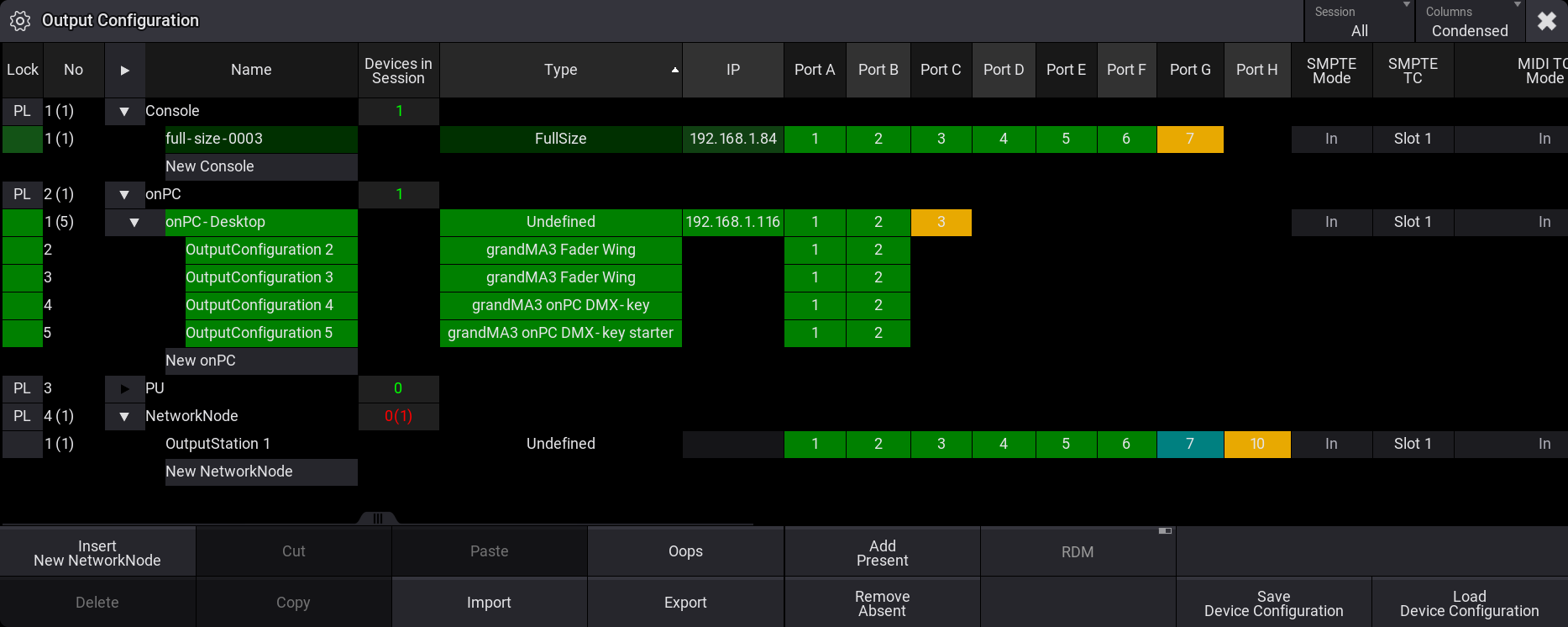
Task: Toggle the PL lock for Console
Action: point(23,111)
